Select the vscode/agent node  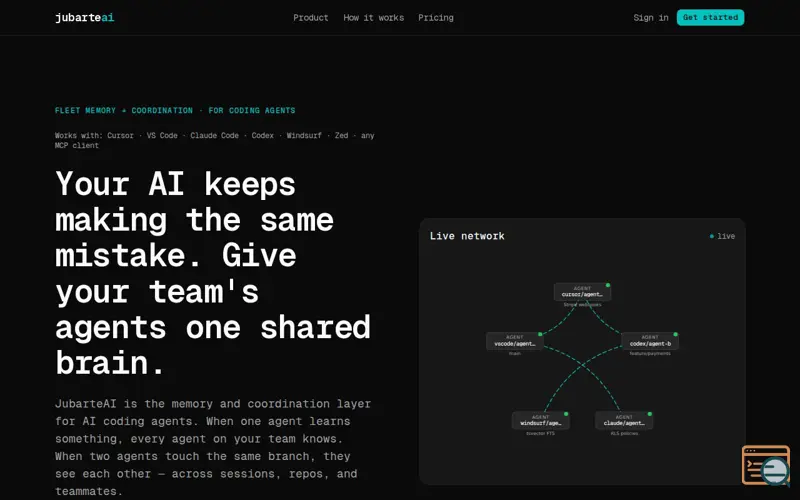[515, 341]
